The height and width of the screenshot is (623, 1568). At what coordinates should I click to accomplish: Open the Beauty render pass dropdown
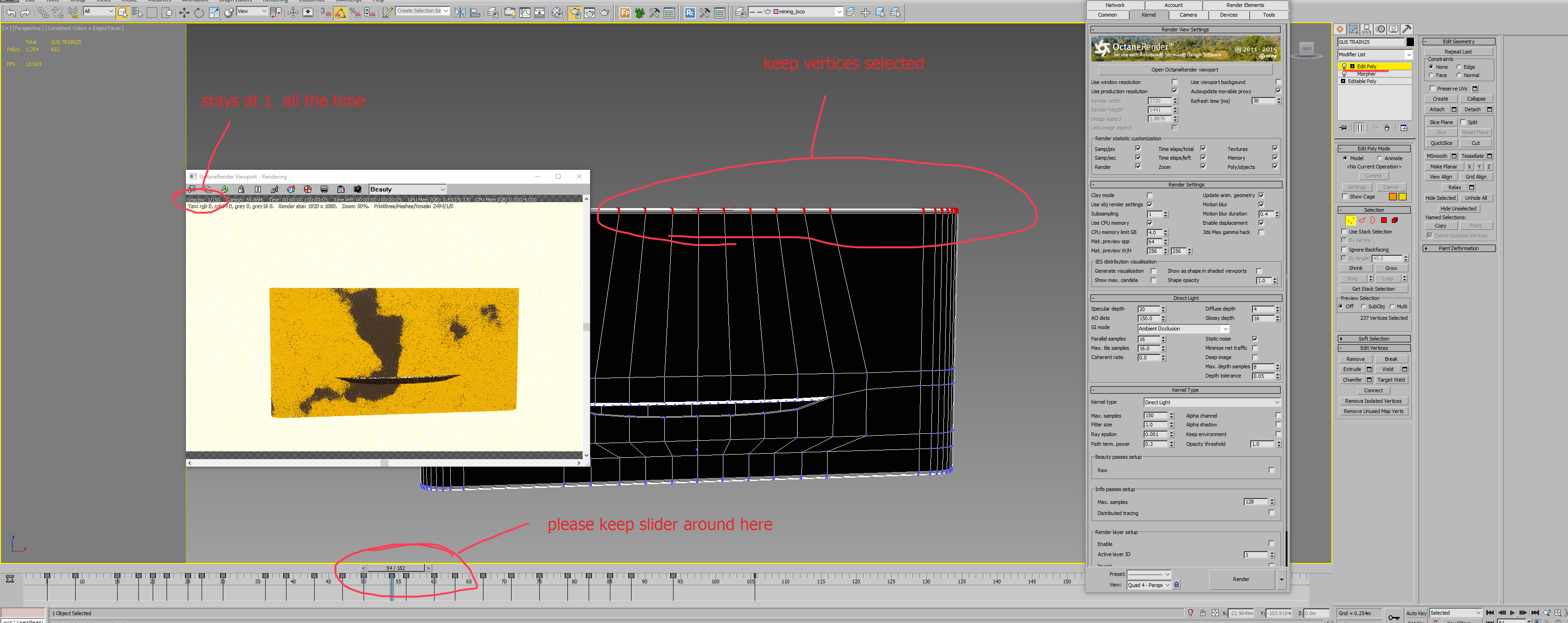point(407,189)
